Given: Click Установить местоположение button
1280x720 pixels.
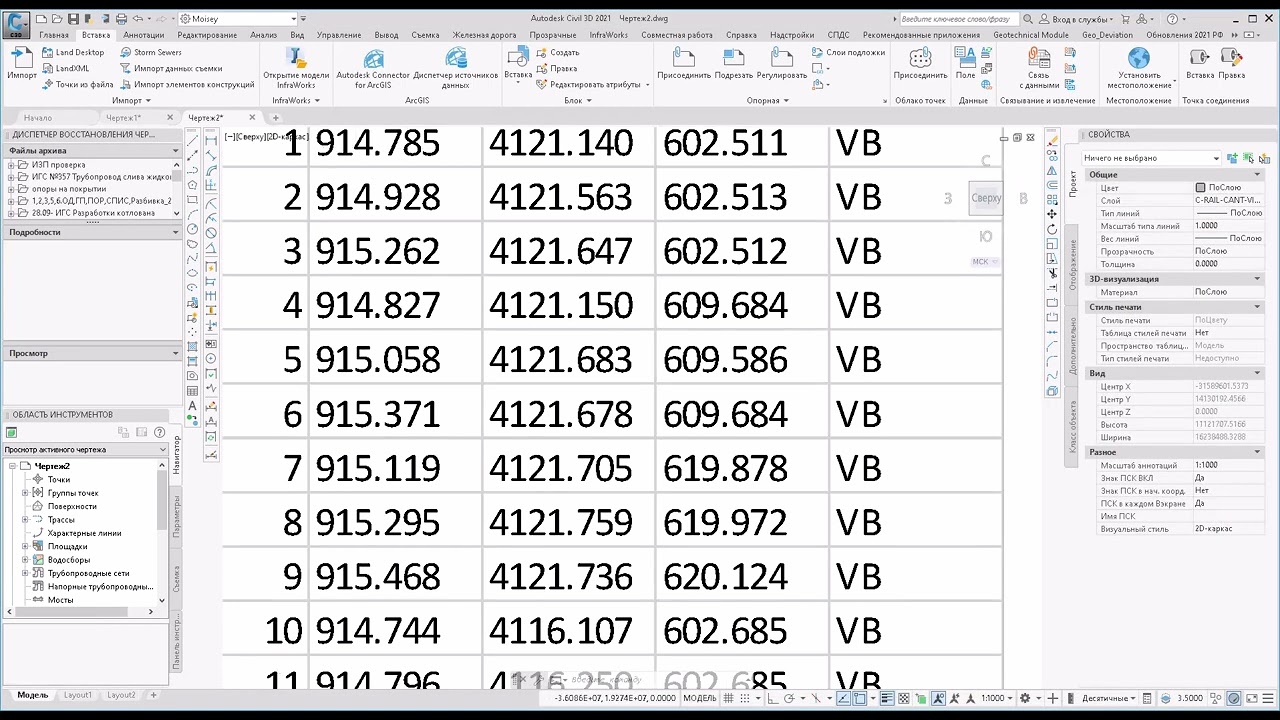Looking at the screenshot, I should [x=1140, y=67].
